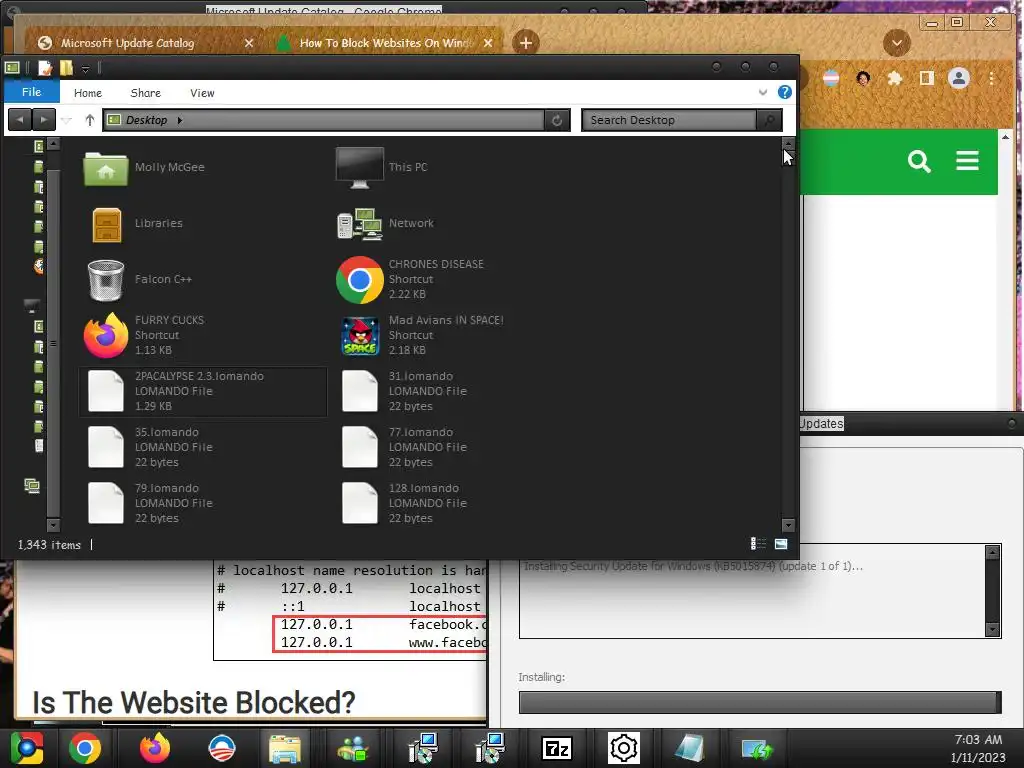
Task: Open File Explorer taskbar button
Action: (x=285, y=748)
